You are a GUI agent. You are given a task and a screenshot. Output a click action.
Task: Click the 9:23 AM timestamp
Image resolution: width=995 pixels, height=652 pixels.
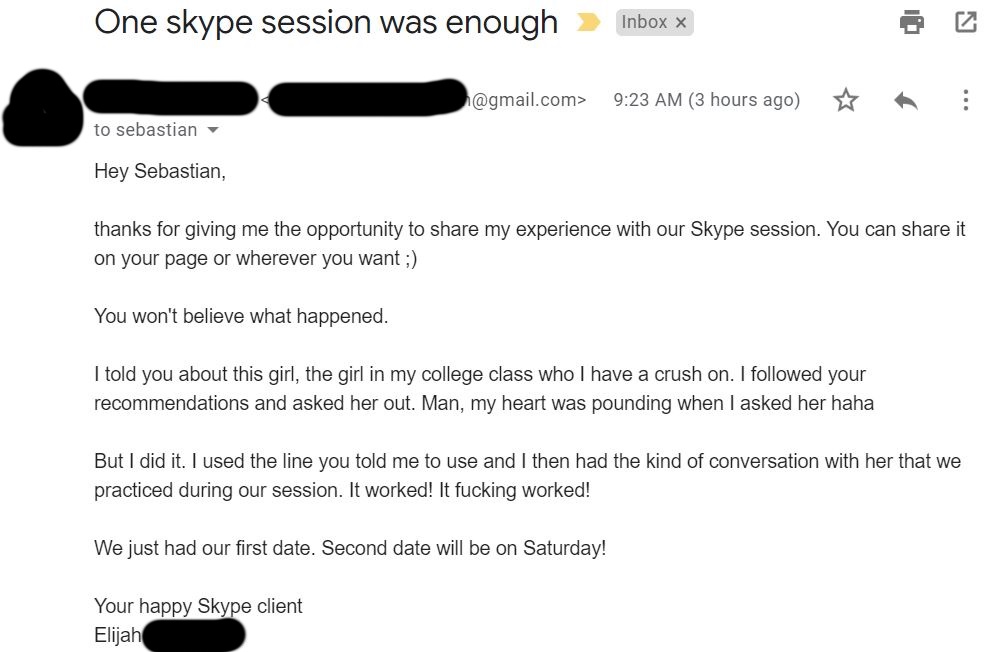706,100
